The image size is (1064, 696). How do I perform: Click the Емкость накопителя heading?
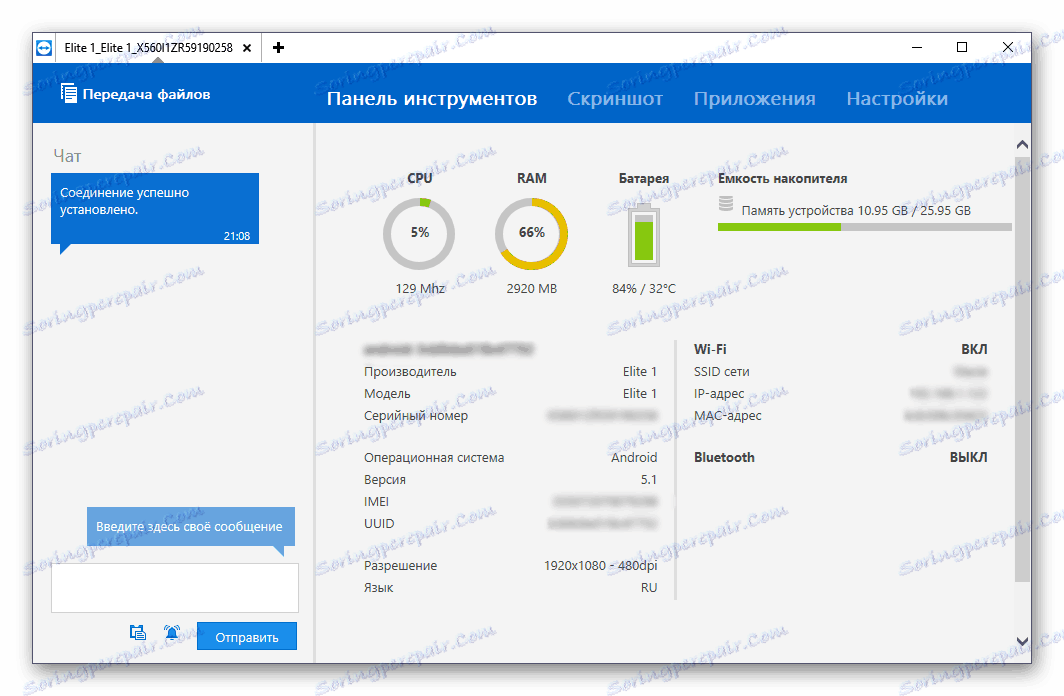tap(782, 178)
